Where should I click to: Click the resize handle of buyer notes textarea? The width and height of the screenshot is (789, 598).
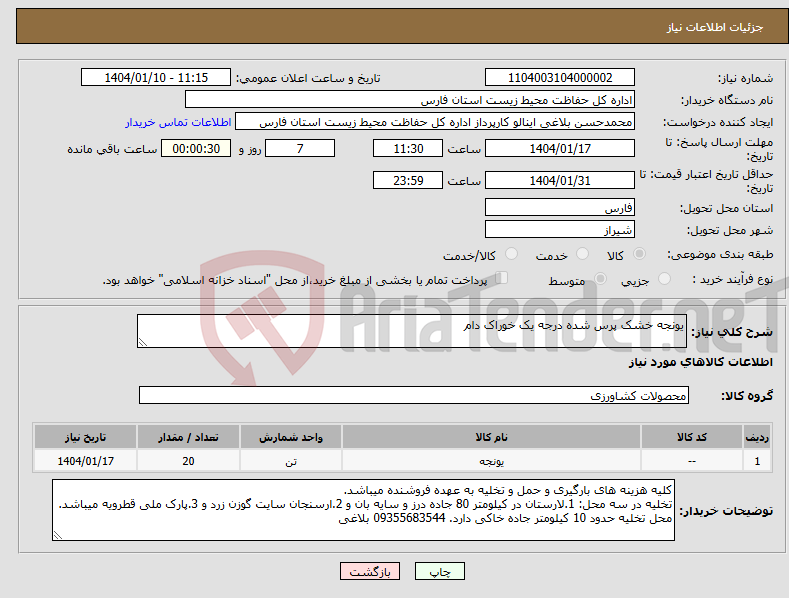[x=58, y=536]
